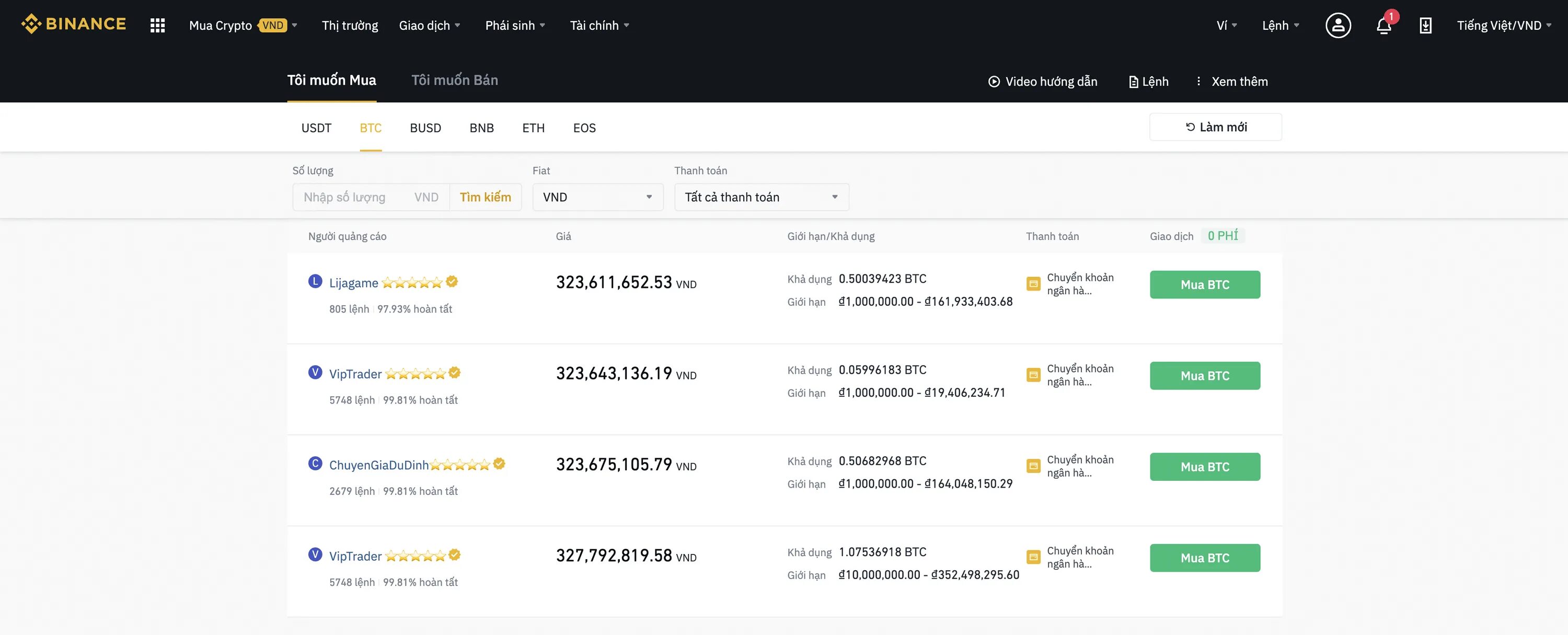This screenshot has width=1568, height=635.
Task: Select the USDT coin tab
Action: tap(317, 128)
